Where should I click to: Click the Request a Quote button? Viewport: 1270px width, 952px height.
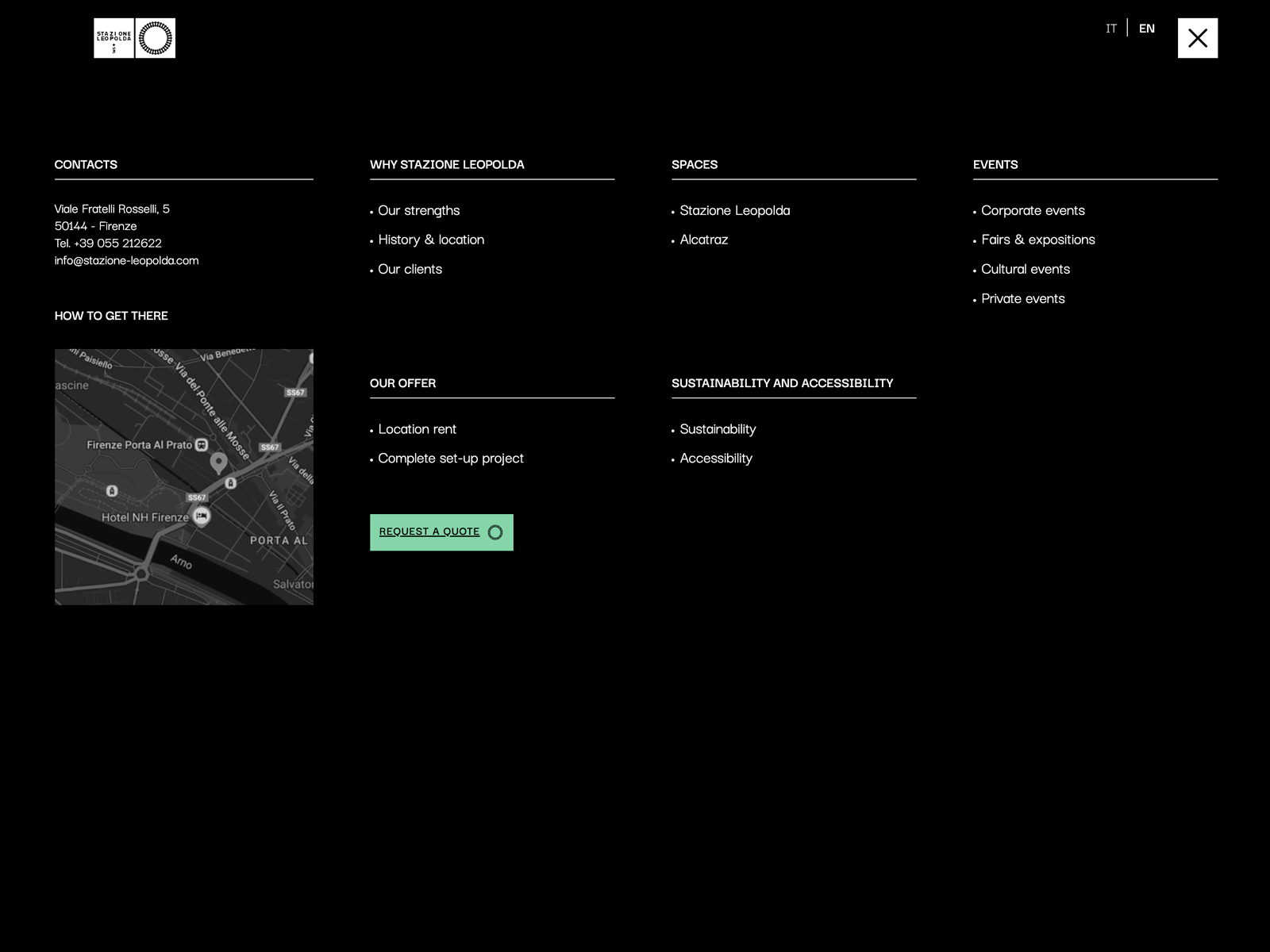pos(441,532)
